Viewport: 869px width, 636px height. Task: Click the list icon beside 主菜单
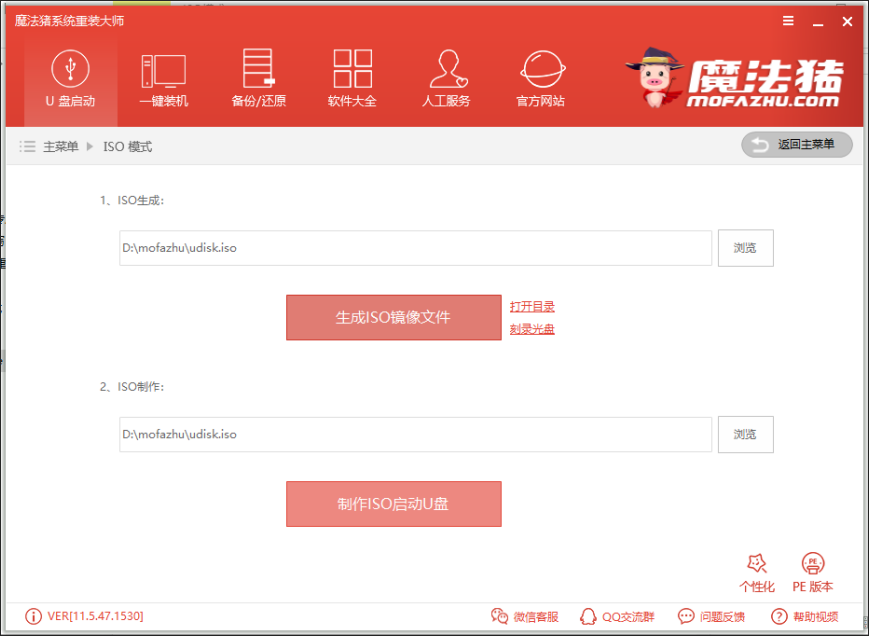click(27, 146)
